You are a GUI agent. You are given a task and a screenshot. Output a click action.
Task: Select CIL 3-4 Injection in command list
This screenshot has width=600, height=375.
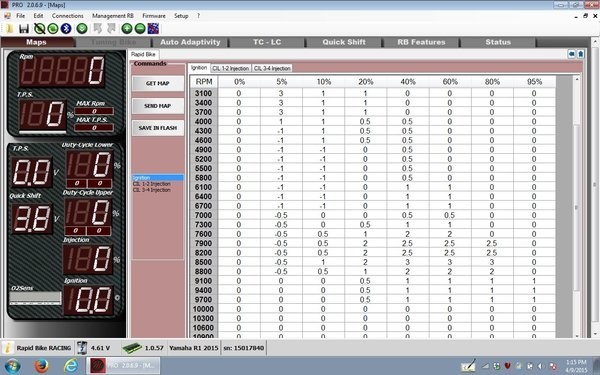click(x=152, y=190)
